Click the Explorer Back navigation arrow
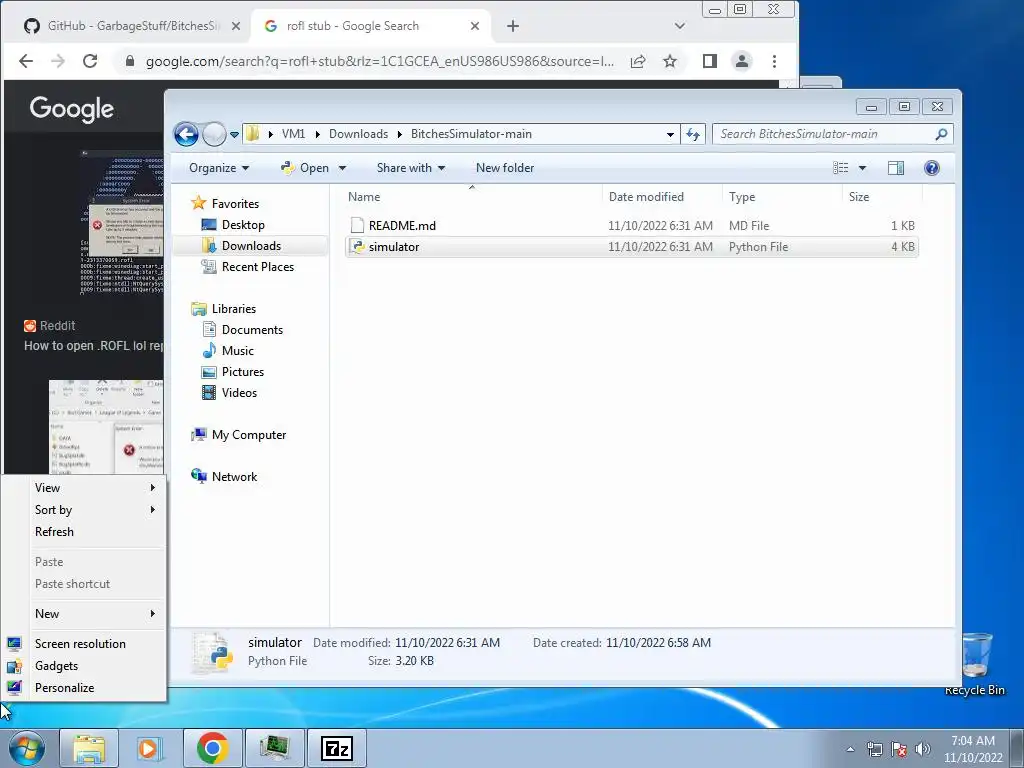Screen dimensions: 1024x768 186,135
